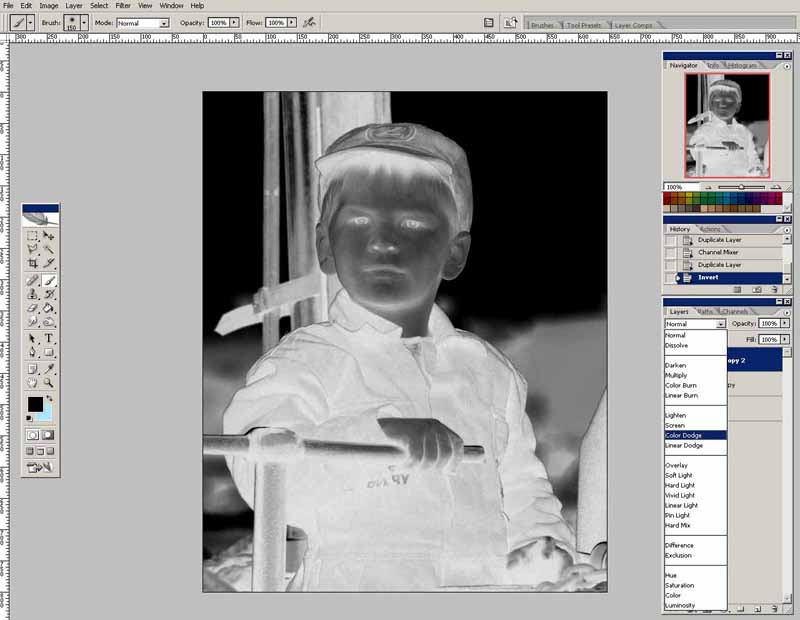Set history brush source on first Duplicate Layer
The width and height of the screenshot is (800, 620).
[x=671, y=240]
